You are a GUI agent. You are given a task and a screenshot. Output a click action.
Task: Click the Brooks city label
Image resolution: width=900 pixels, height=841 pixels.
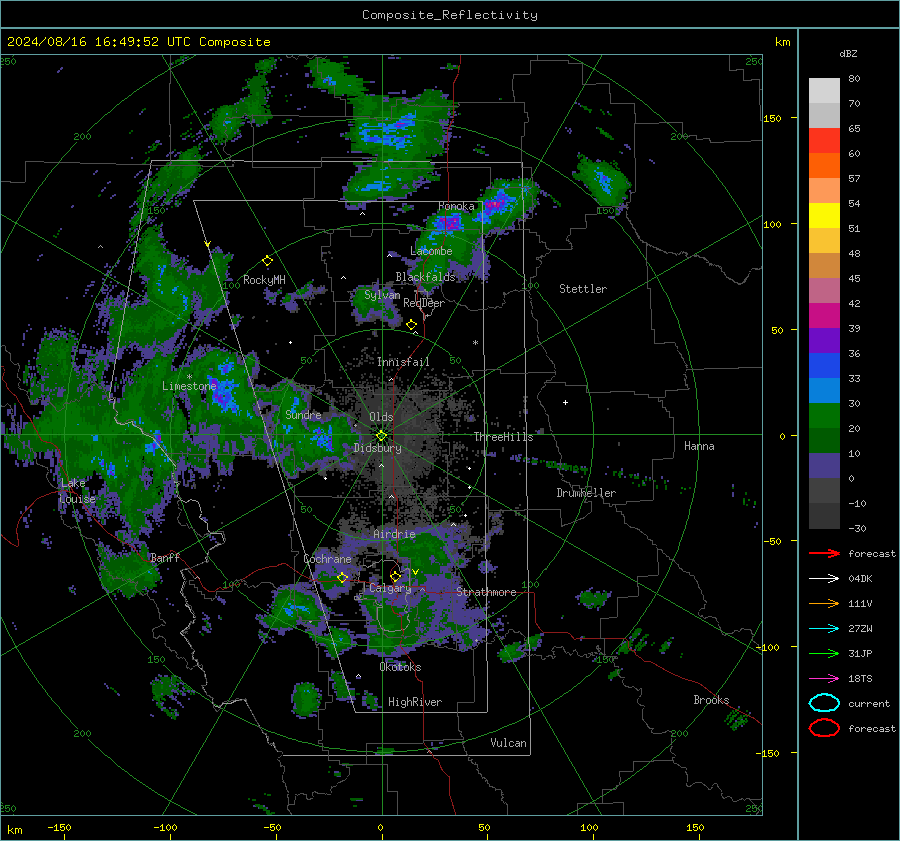(x=711, y=700)
